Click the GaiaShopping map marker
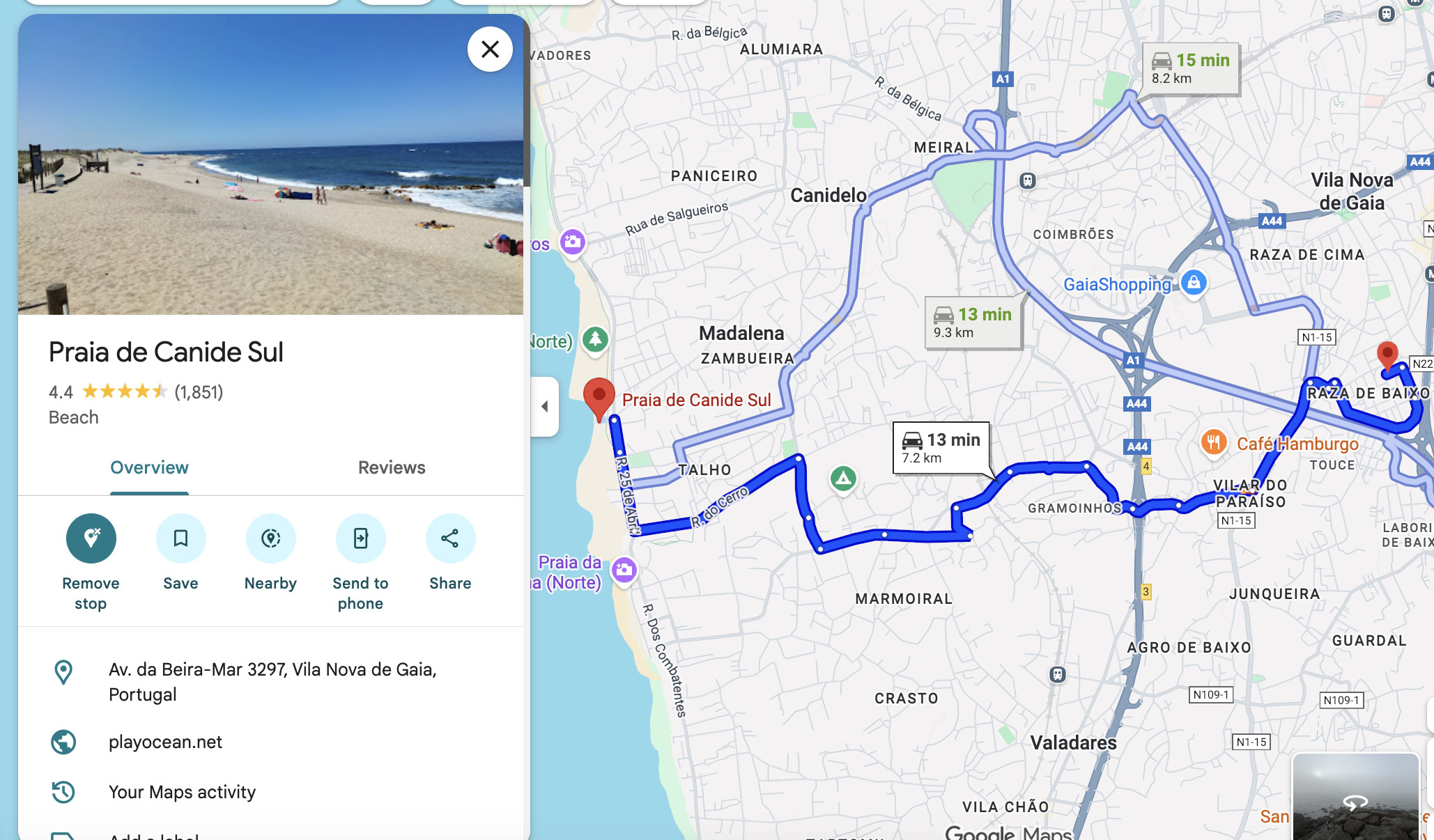Image resolution: width=1434 pixels, height=840 pixels. (1194, 283)
